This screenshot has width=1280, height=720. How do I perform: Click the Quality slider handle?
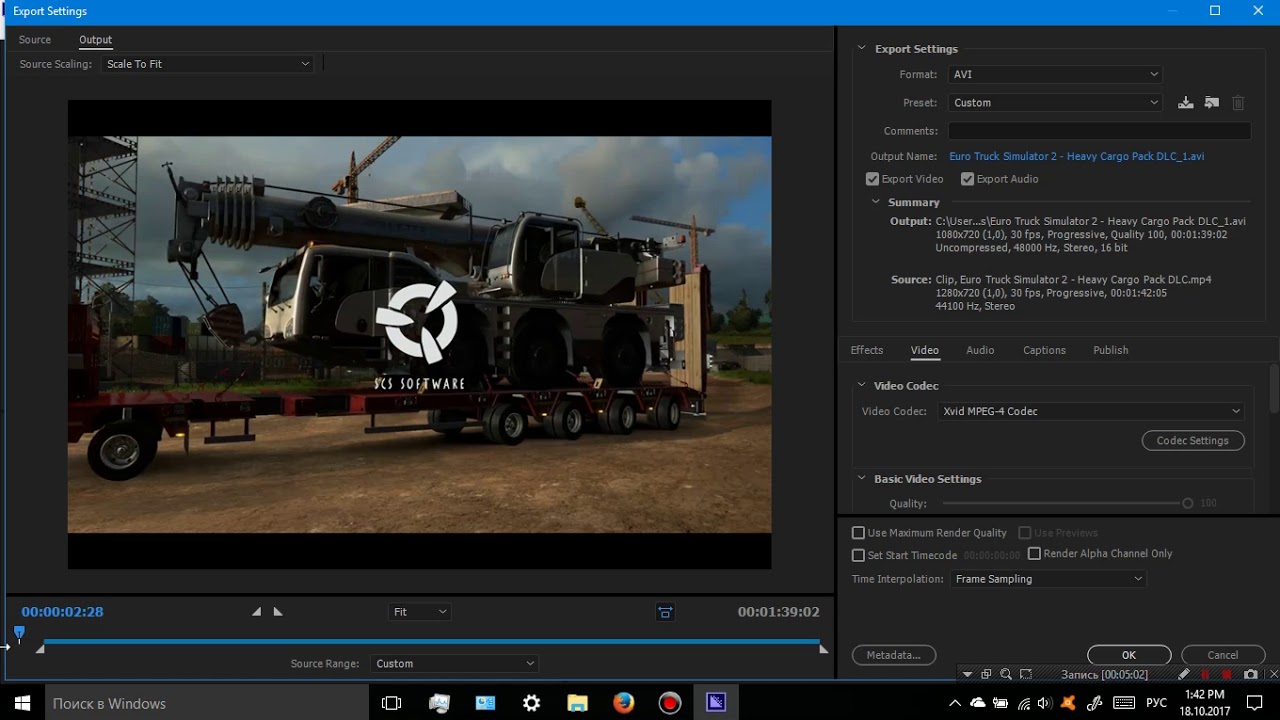(x=1188, y=503)
